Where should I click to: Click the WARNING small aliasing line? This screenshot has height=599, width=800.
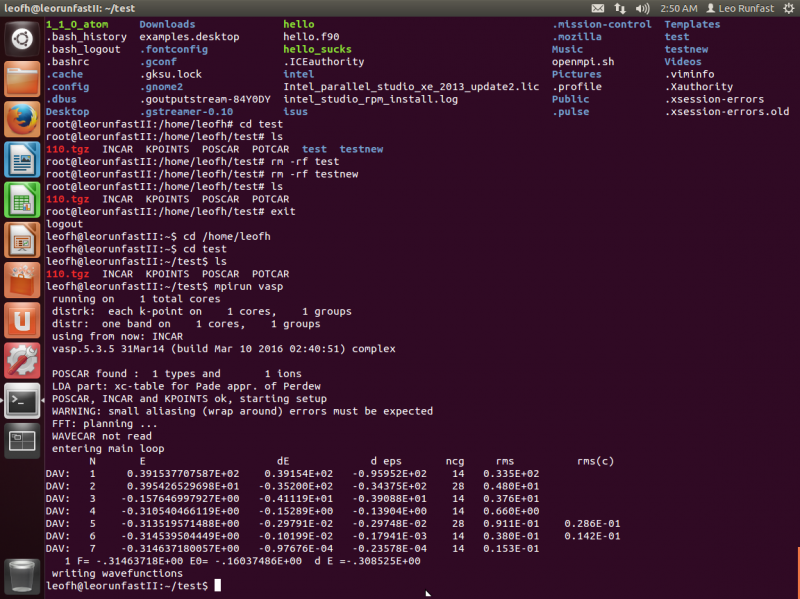(242, 411)
